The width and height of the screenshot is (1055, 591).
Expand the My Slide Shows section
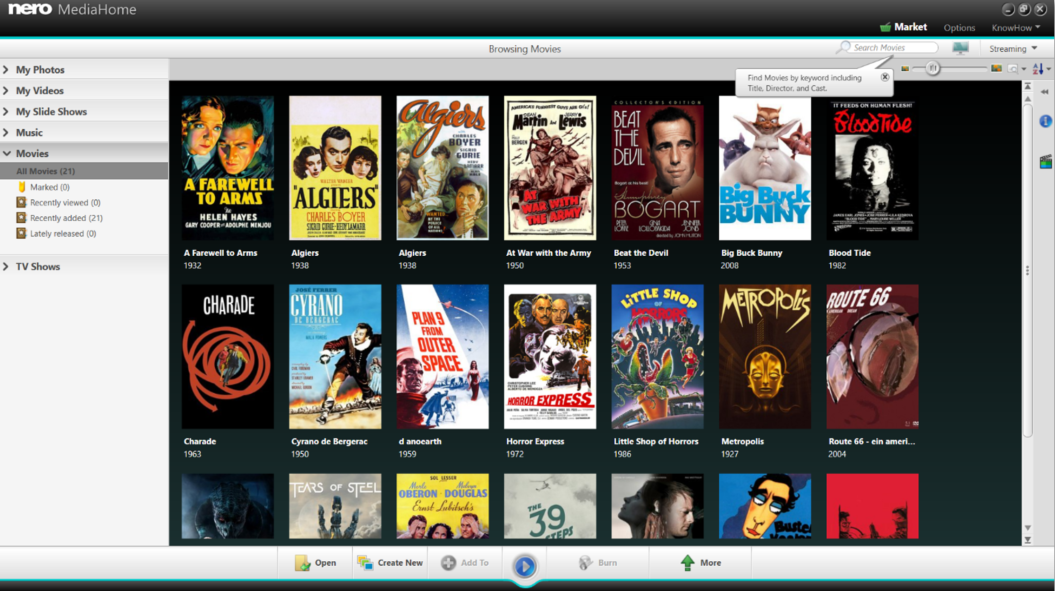tap(84, 111)
